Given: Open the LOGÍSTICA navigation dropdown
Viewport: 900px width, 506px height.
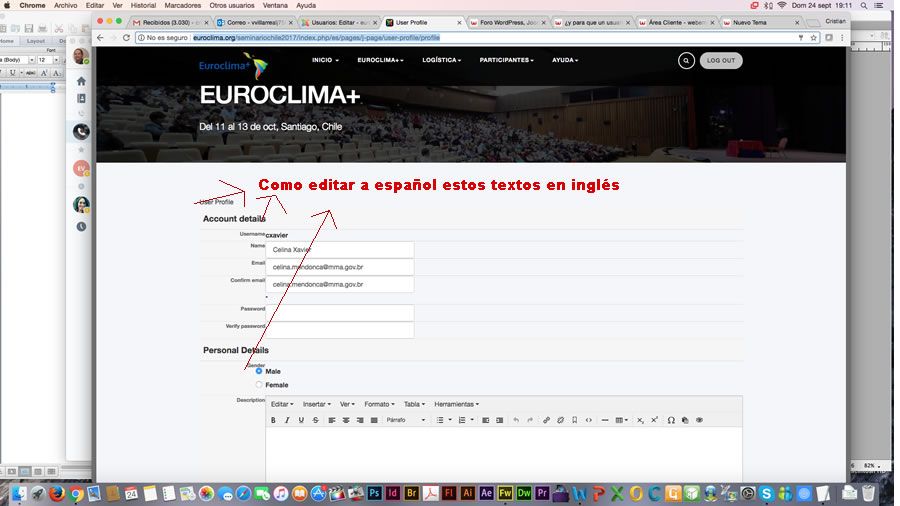Looking at the screenshot, I should point(441,60).
